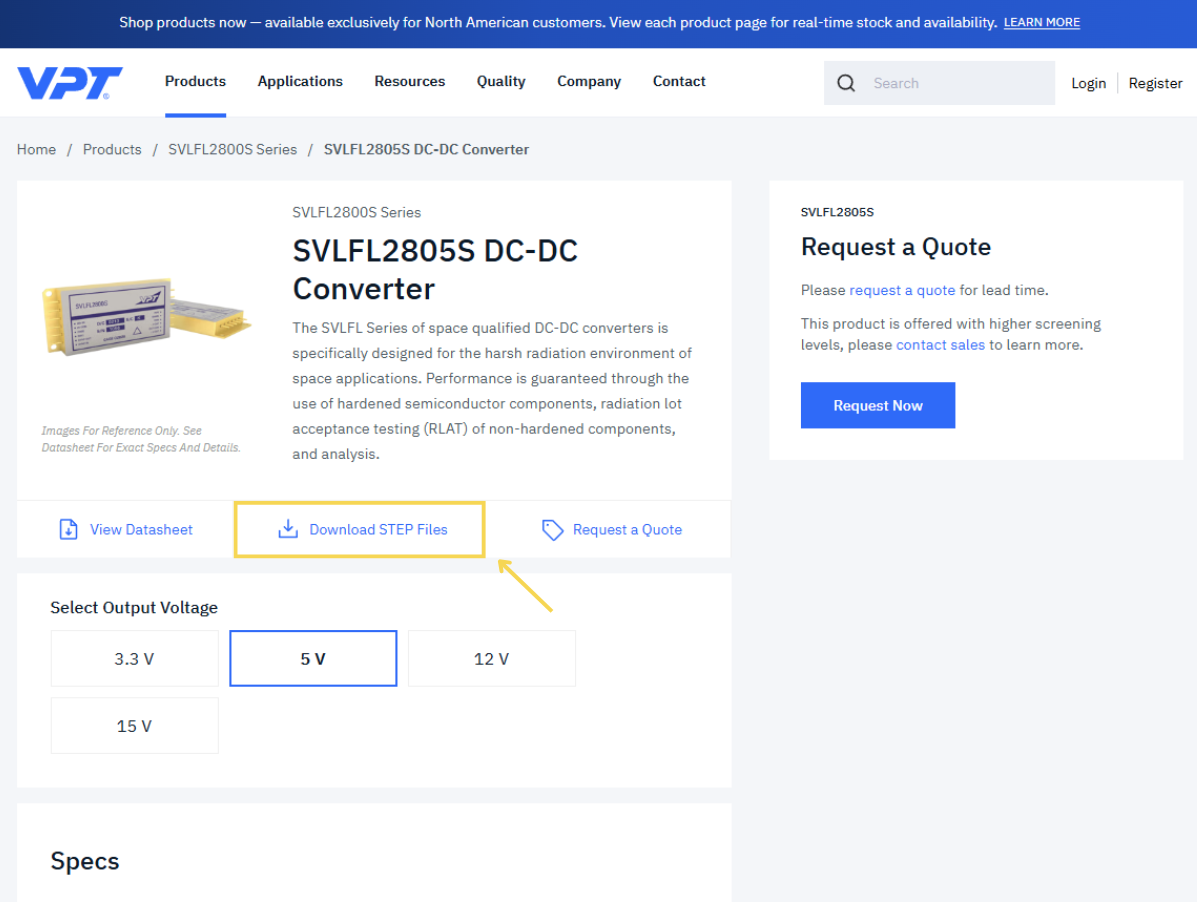Click the VPT logo
The image size is (1197, 902).
69,83
